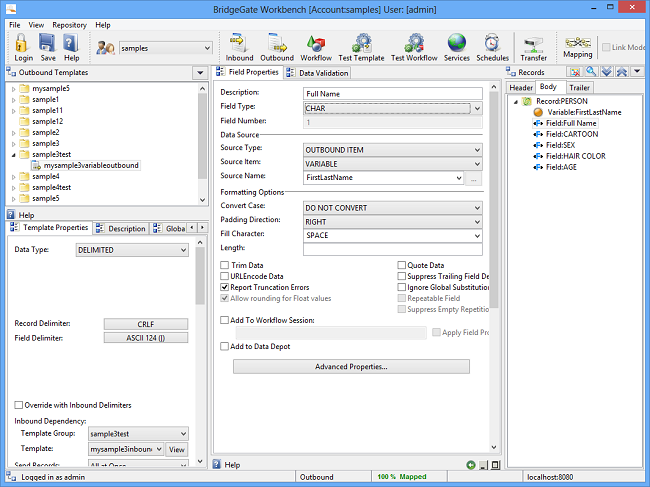Image resolution: width=650 pixels, height=487 pixels.
Task: Select the Field:CARTOON node
Action: pyautogui.click(x=572, y=134)
